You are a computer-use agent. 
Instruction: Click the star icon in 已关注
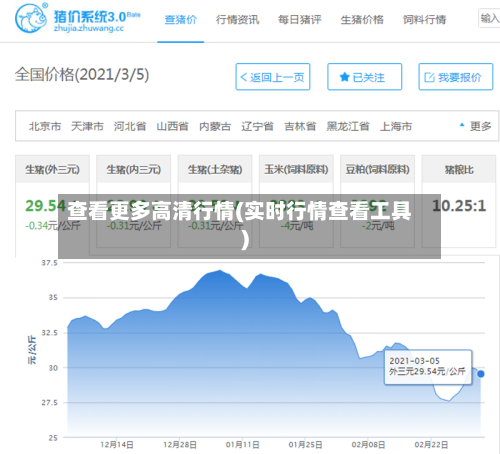344,77
